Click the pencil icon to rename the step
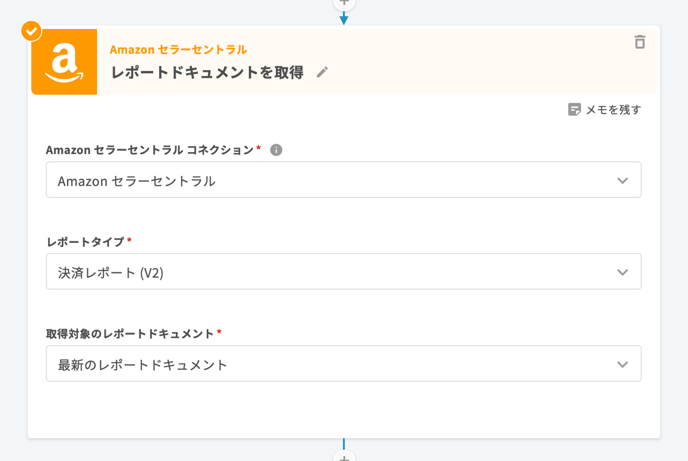Image resolution: width=688 pixels, height=461 pixels. click(x=322, y=72)
